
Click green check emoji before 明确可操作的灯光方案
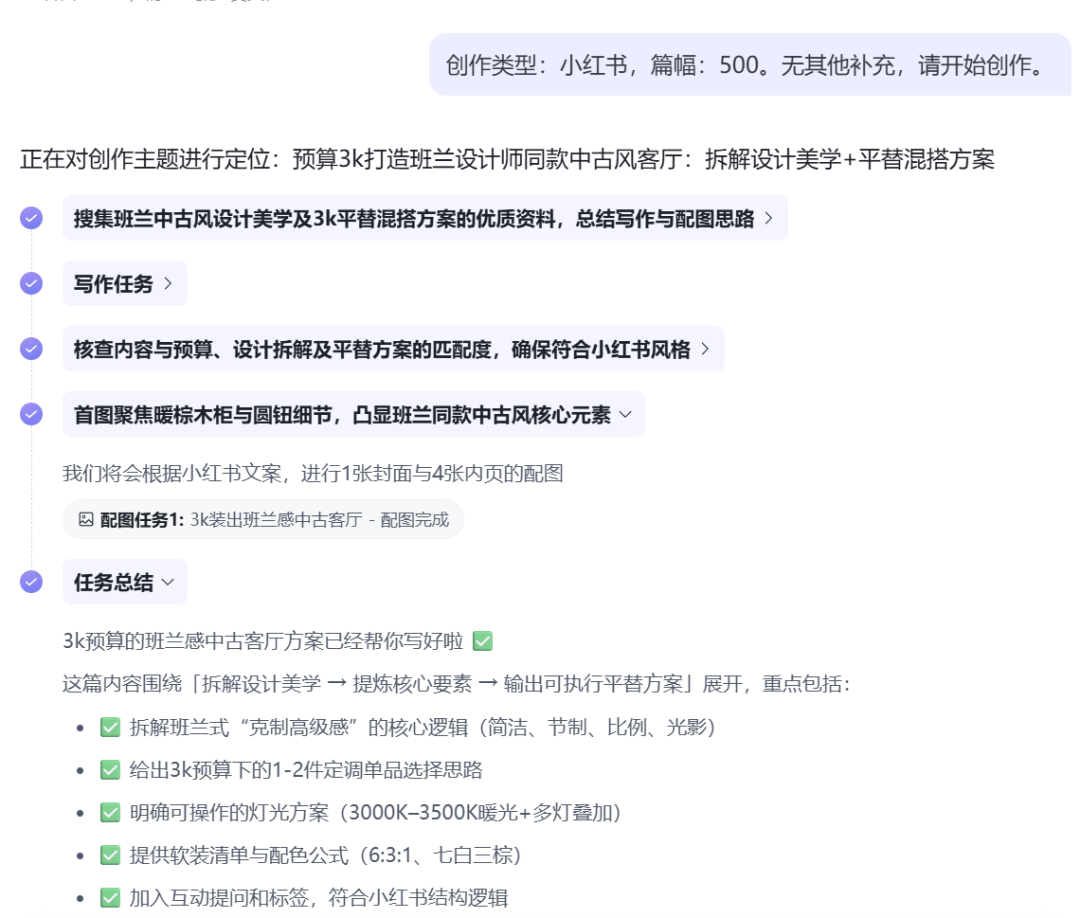click(110, 813)
